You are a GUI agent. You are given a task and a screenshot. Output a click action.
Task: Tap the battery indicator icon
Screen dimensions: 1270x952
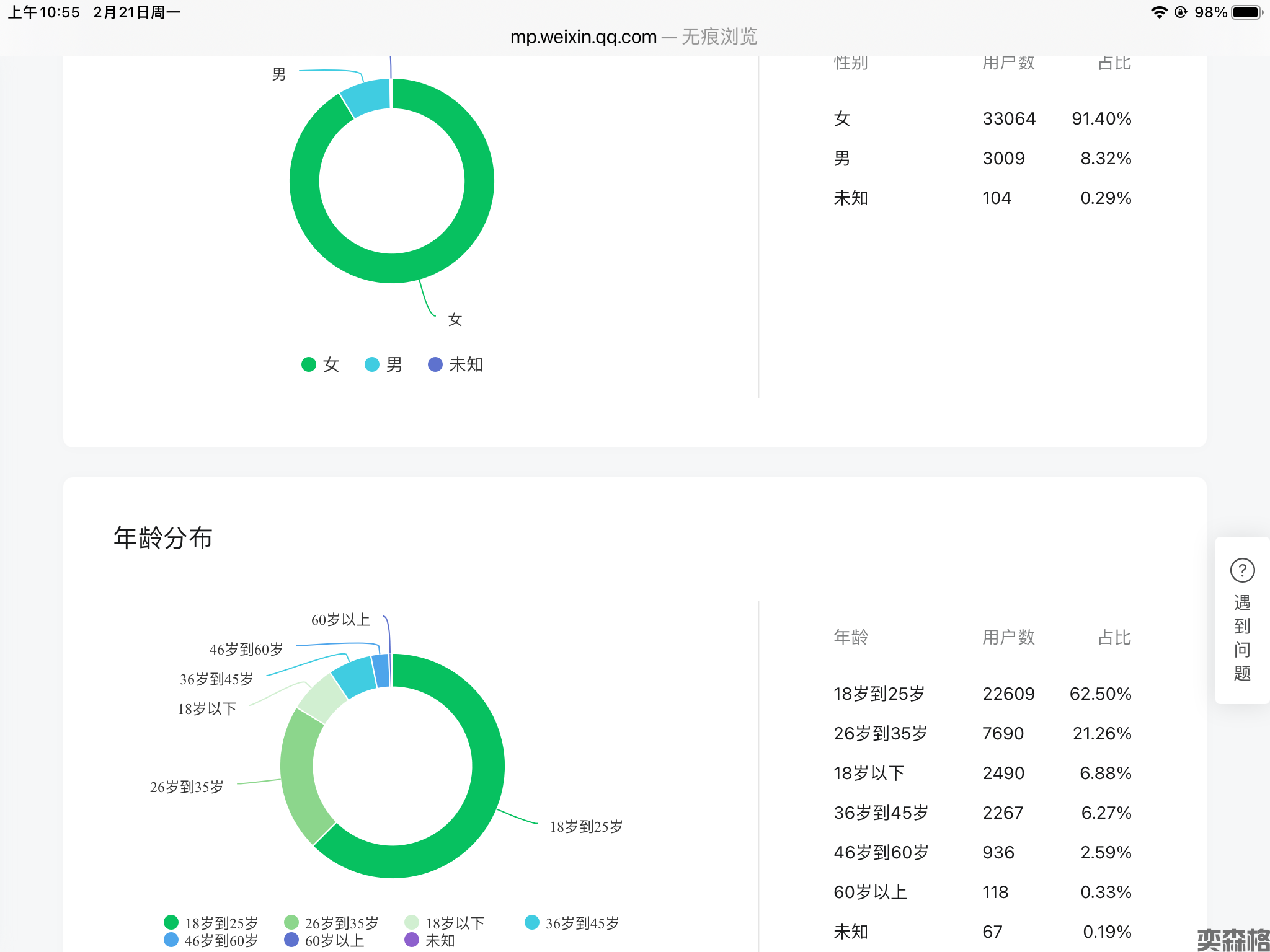[1246, 12]
